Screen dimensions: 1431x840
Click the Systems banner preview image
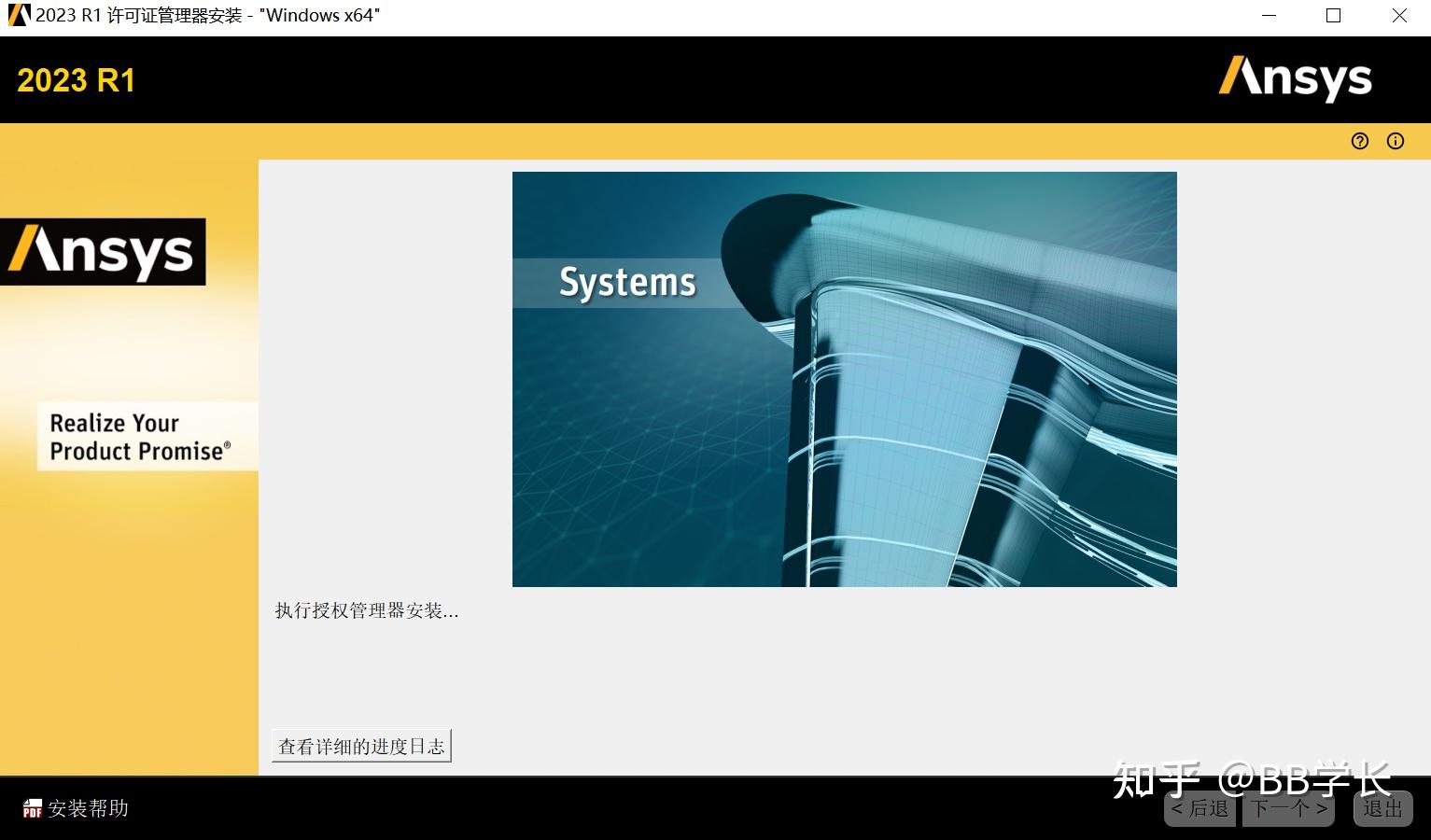pyautogui.click(x=844, y=378)
